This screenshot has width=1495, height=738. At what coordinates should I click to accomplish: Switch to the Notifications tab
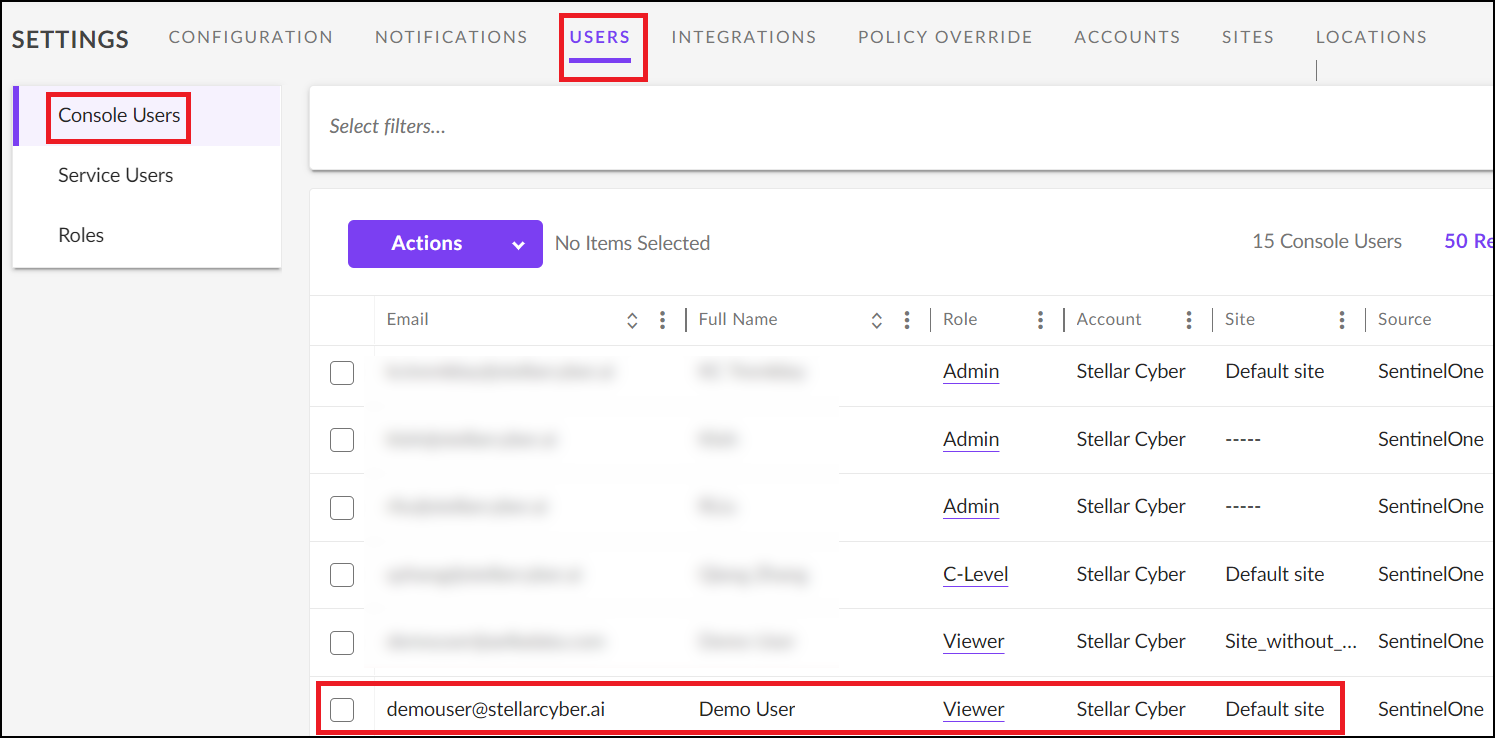[451, 37]
